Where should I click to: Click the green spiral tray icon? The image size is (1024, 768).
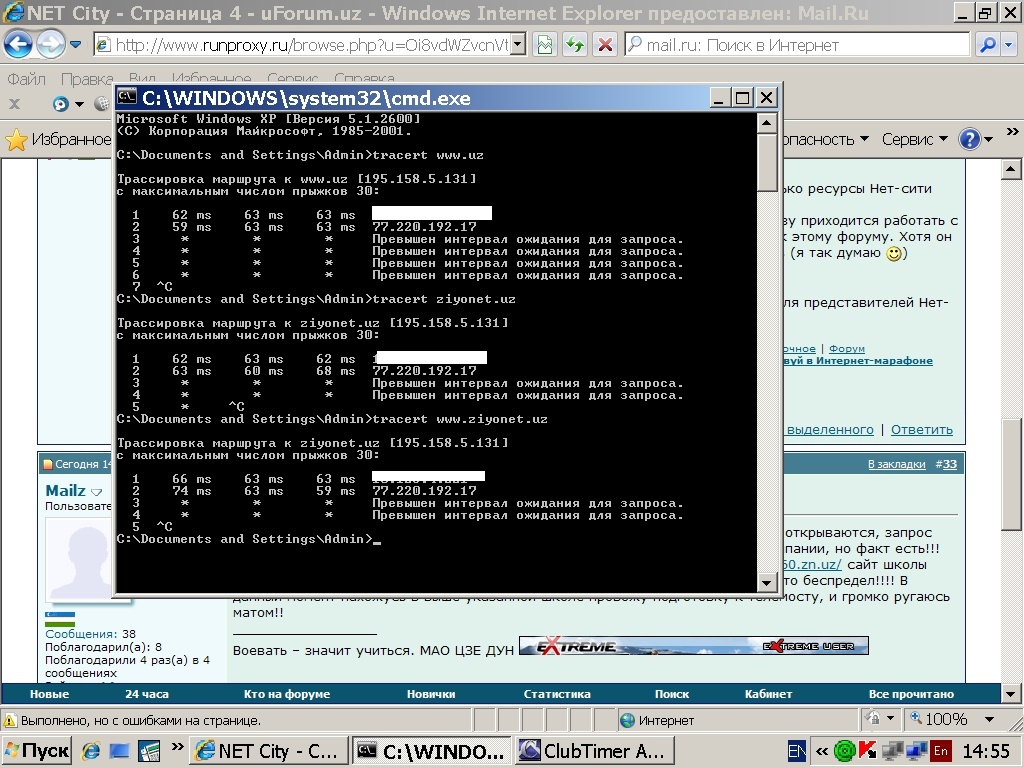pos(844,751)
